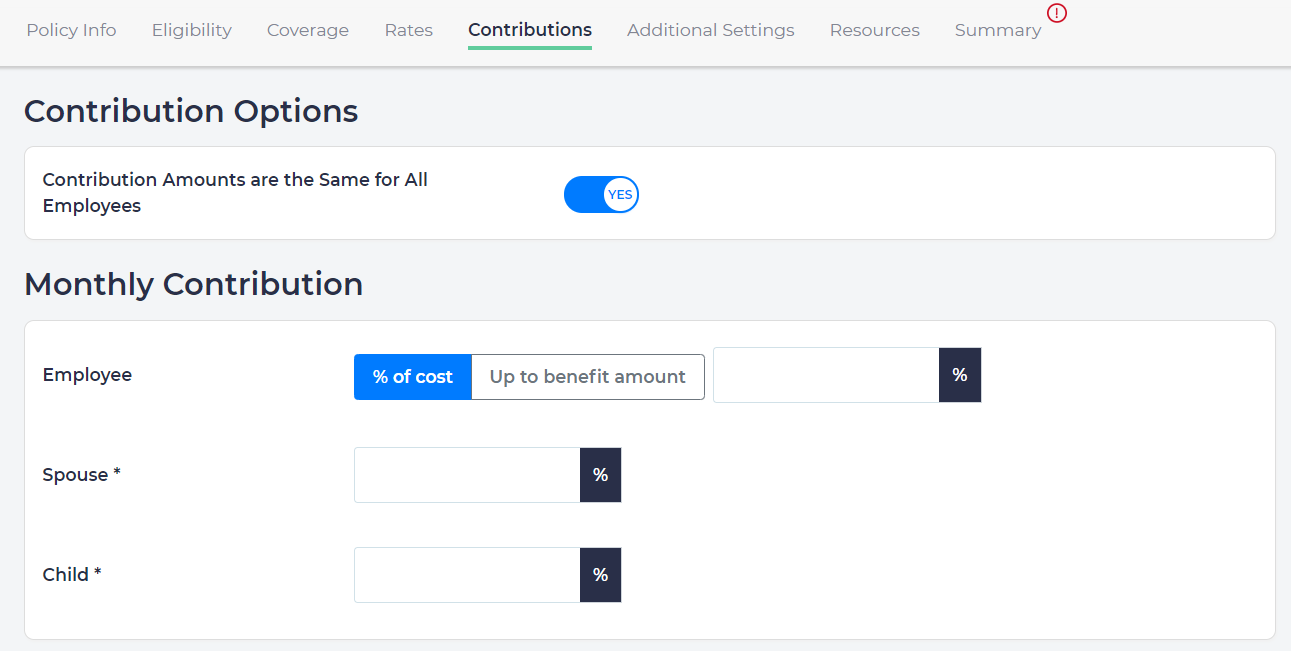1291x651 pixels.
Task: Click the red alert icon beside Summary
Action: tap(1057, 13)
